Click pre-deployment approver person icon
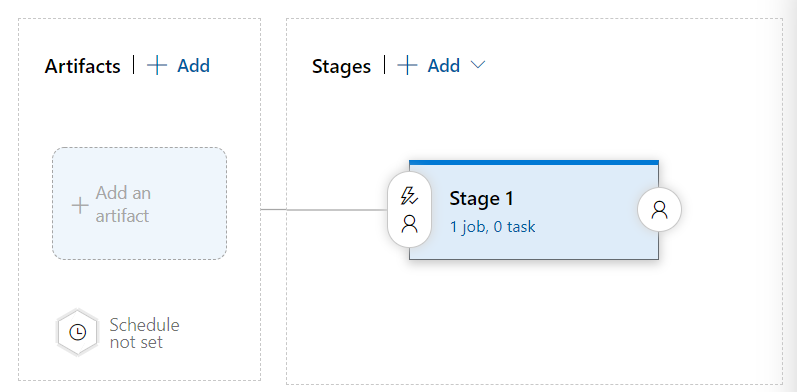Screen dimensions: 797x392 409,224
